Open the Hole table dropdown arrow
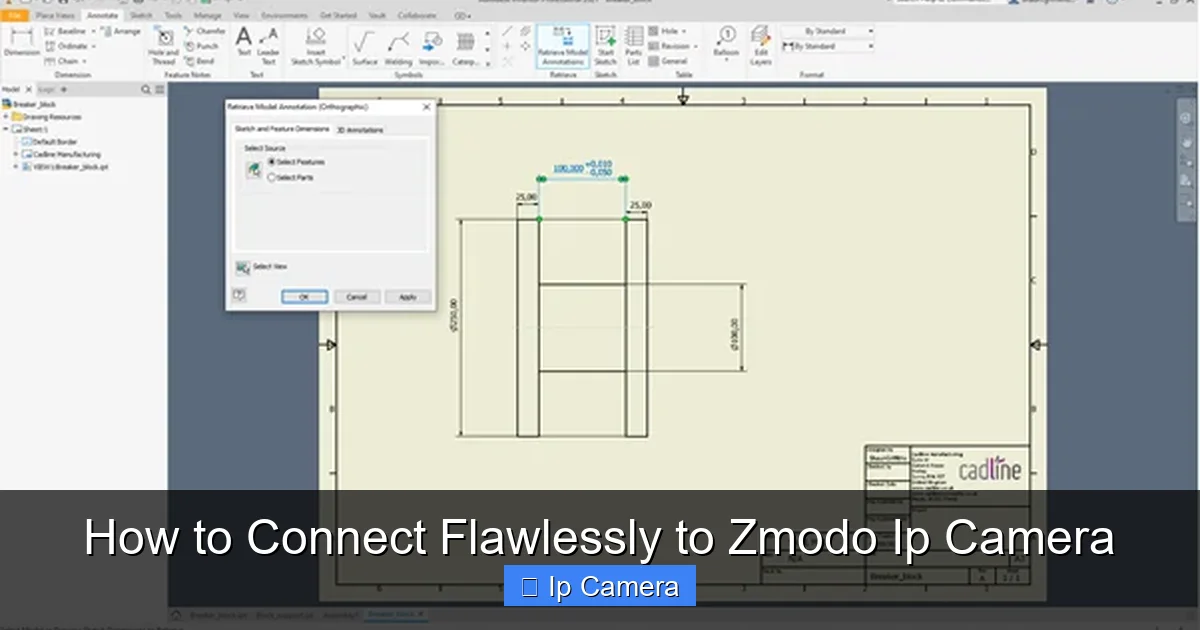The height and width of the screenshot is (630, 1200). pyautogui.click(x=686, y=31)
